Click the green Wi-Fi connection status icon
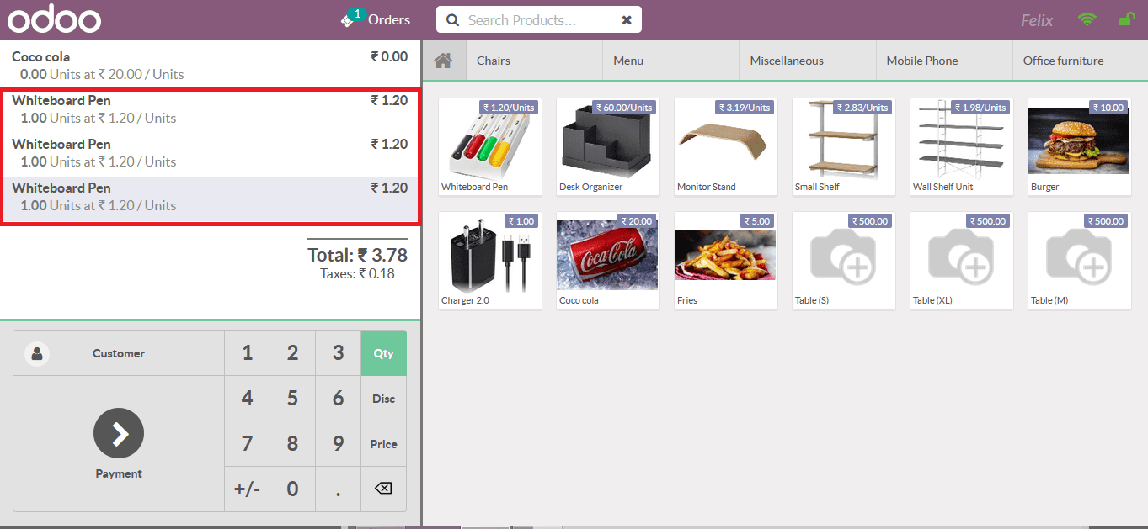 [1087, 20]
